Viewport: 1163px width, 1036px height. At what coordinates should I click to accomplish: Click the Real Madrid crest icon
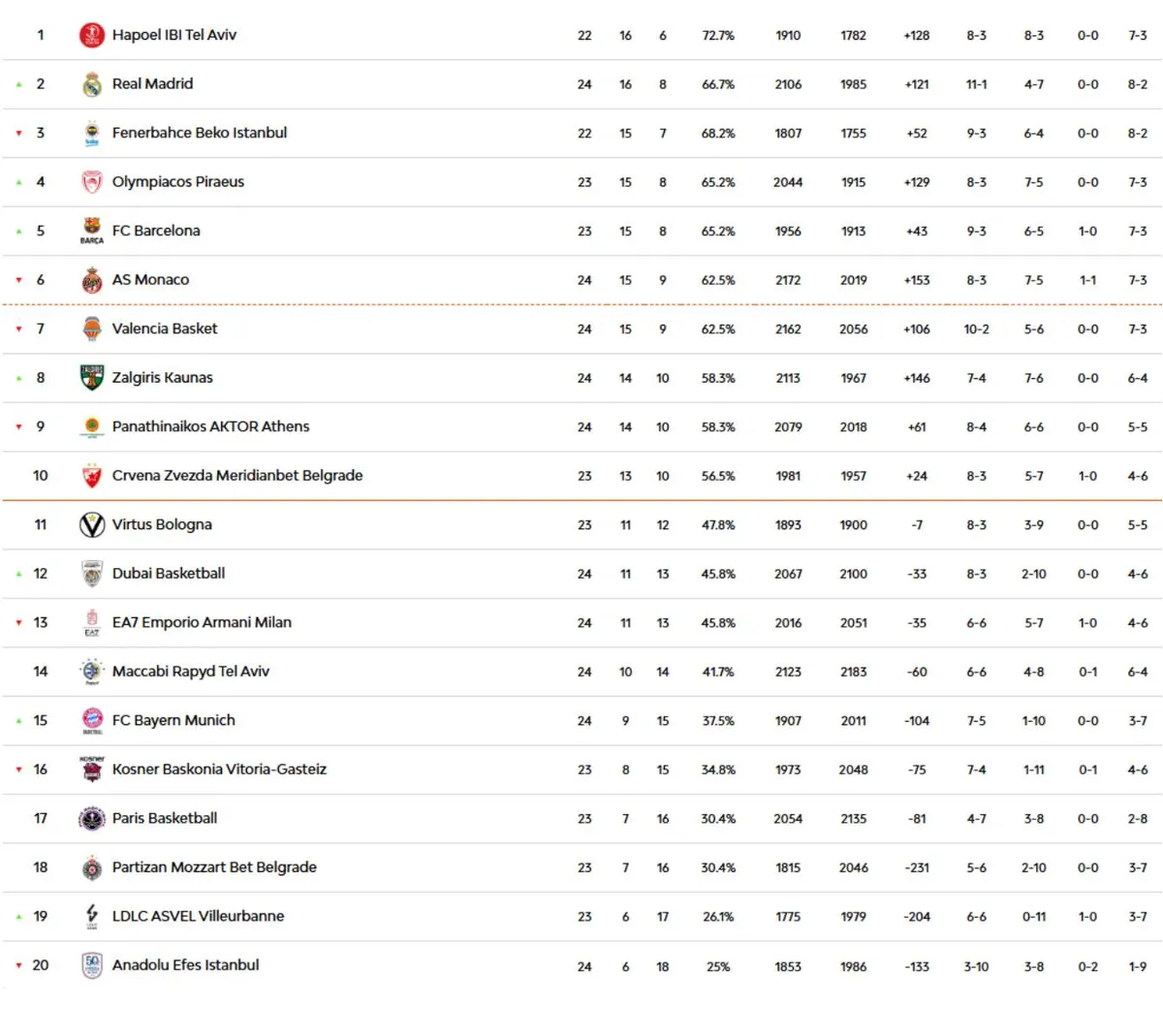click(x=92, y=84)
